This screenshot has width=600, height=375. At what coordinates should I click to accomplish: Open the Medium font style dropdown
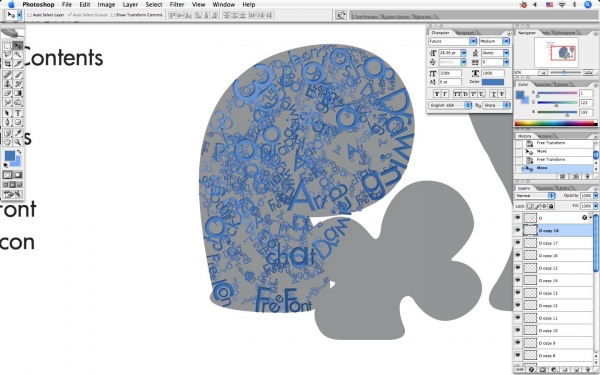[506, 41]
